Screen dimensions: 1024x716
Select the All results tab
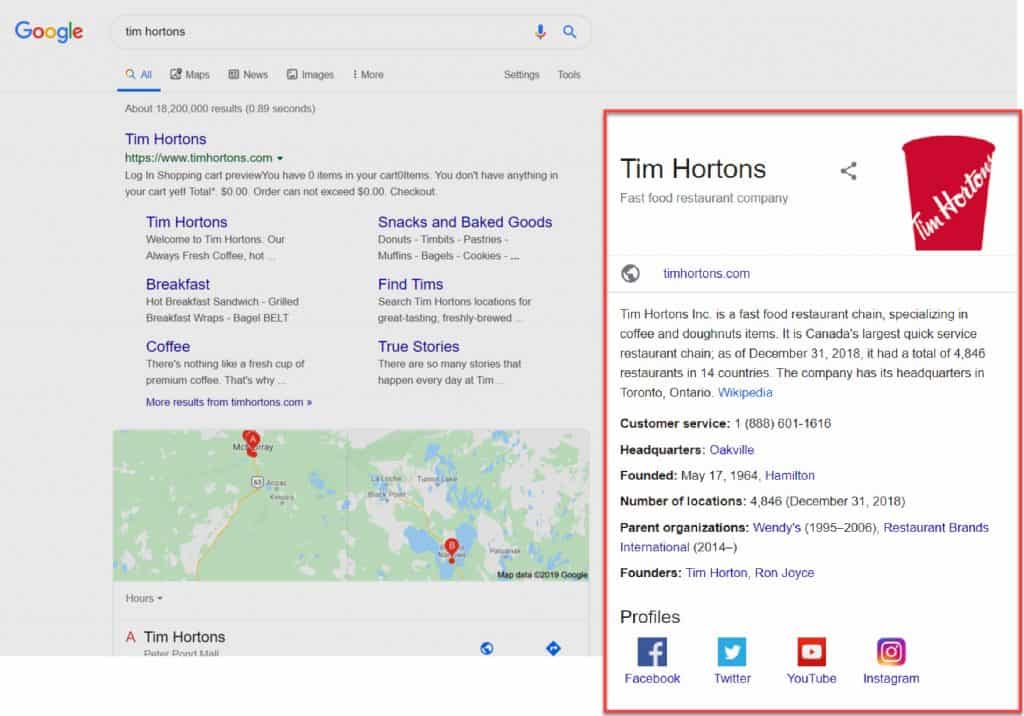[x=139, y=74]
